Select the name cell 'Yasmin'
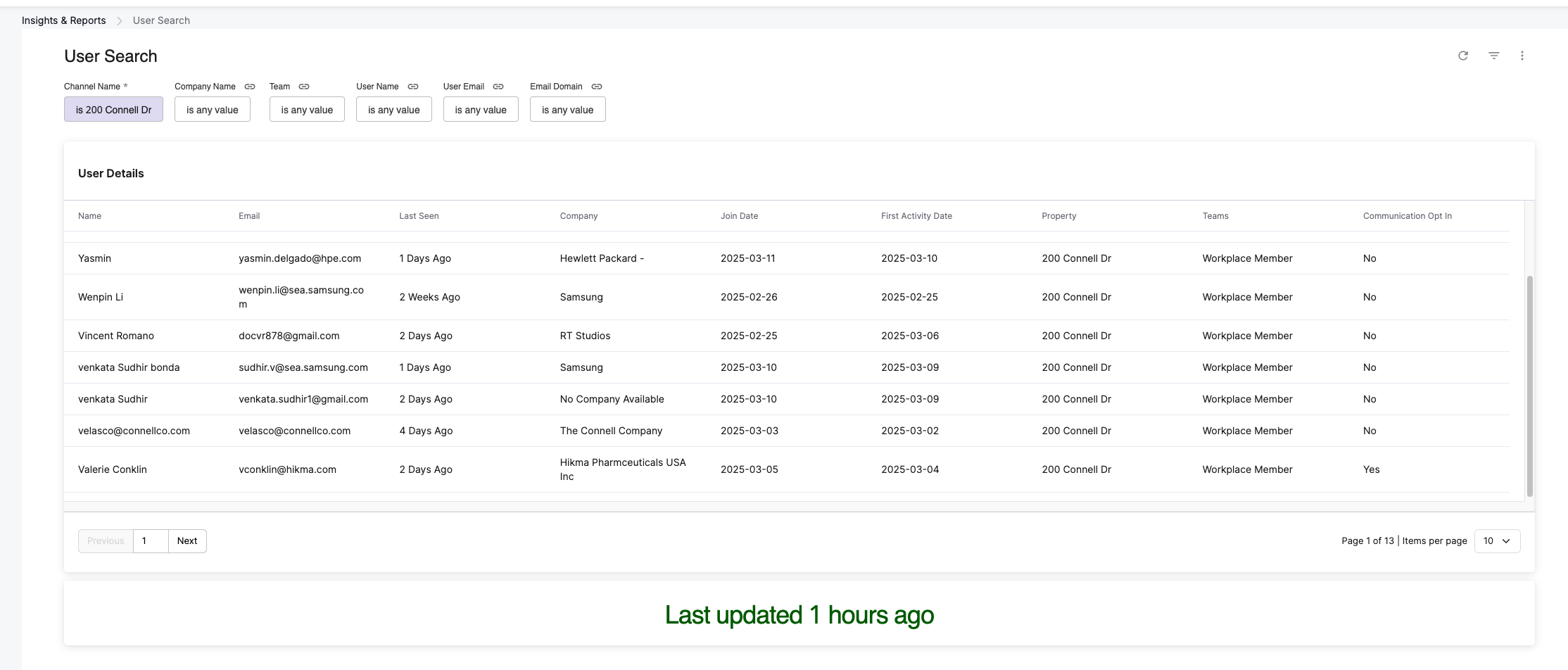Screen dimensions: 1568x670 click(x=94, y=258)
